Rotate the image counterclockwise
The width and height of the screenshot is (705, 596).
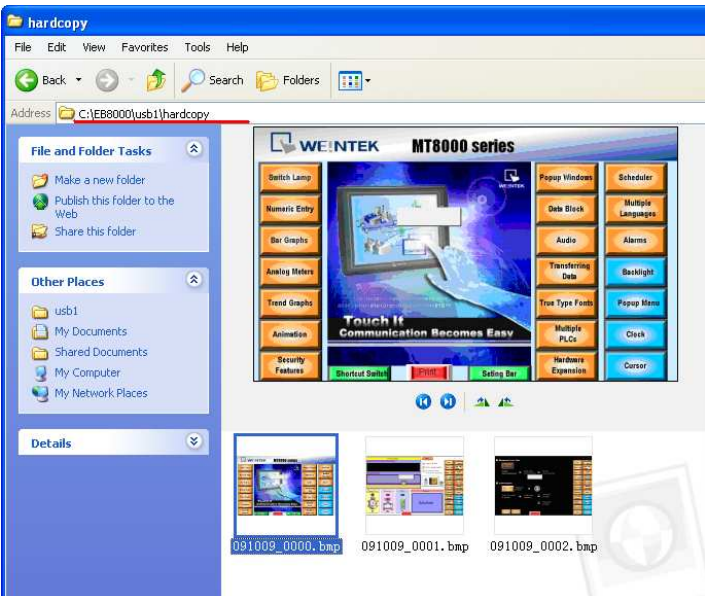(505, 402)
